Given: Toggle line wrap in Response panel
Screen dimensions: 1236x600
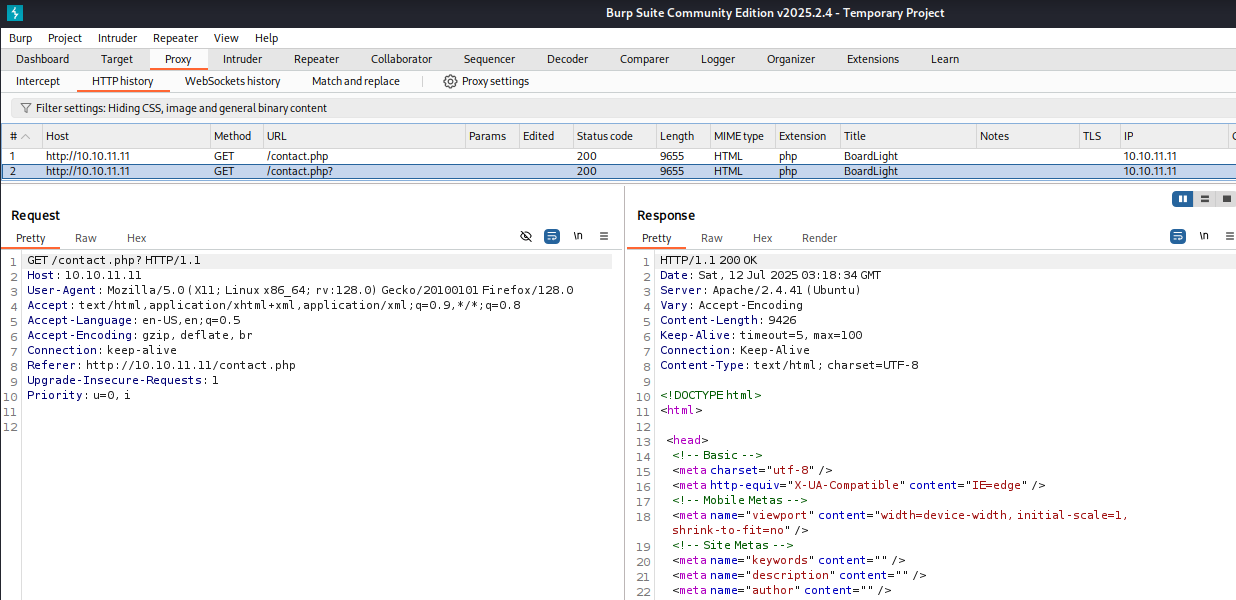Looking at the screenshot, I should tap(1178, 236).
